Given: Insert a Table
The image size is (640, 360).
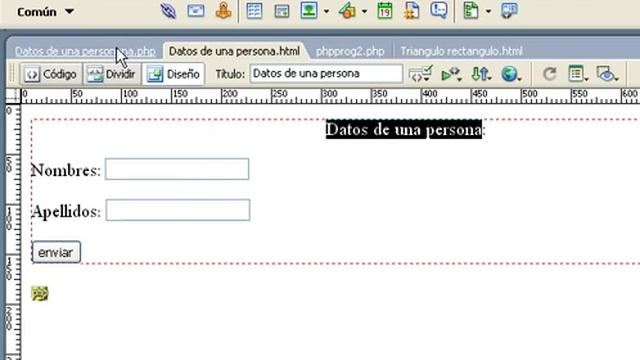Looking at the screenshot, I should tap(254, 10).
